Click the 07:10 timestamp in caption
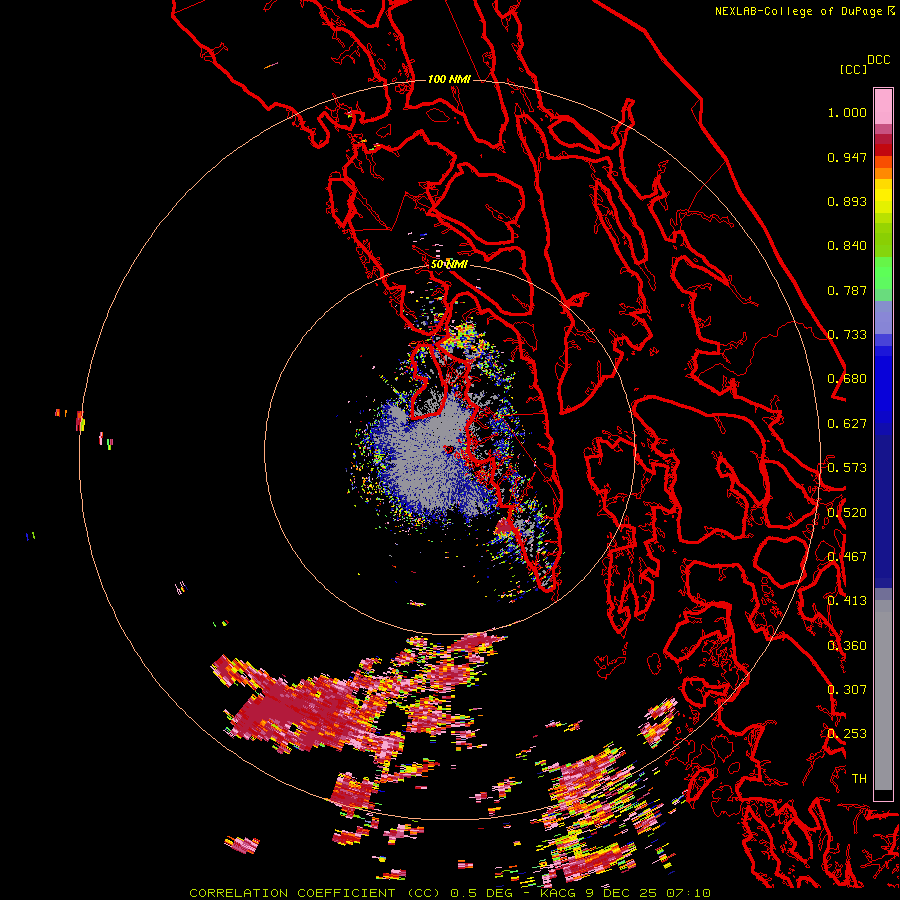900x900 pixels. click(x=688, y=893)
